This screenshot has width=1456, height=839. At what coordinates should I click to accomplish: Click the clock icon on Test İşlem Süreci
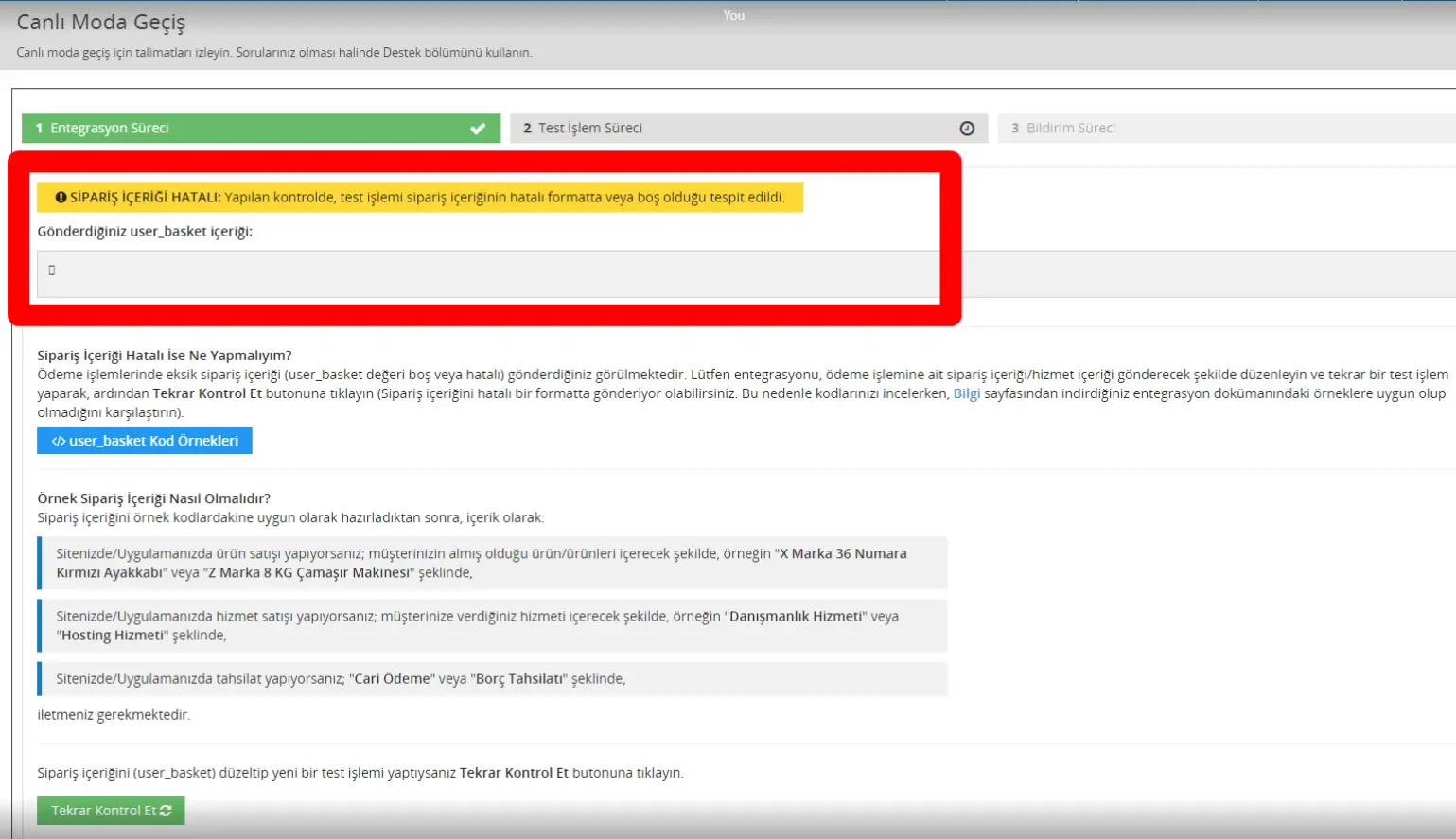click(967, 129)
